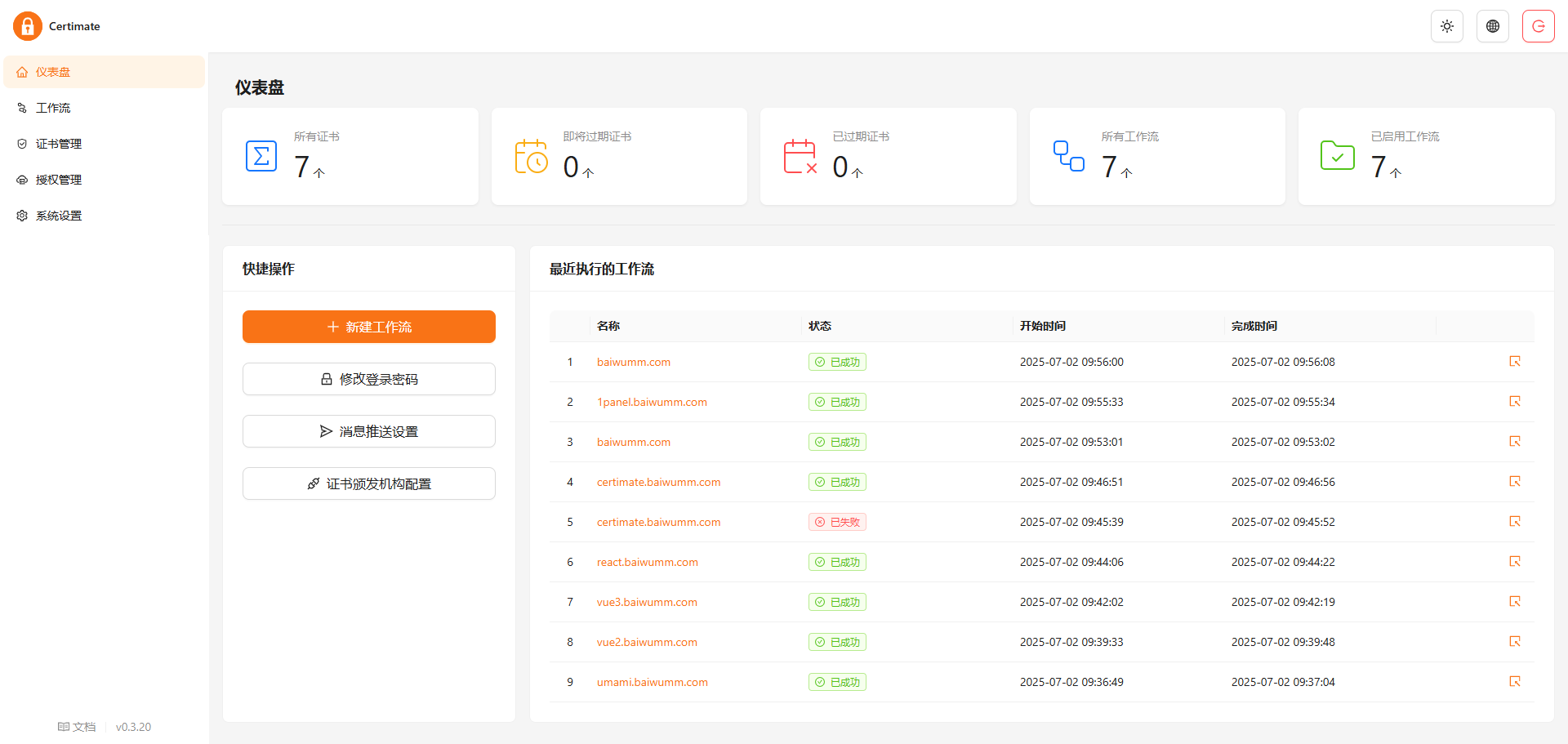Click the 已成功 status tag for umami.baiwumm.com
Viewport: 1568px width, 744px height.
[837, 682]
